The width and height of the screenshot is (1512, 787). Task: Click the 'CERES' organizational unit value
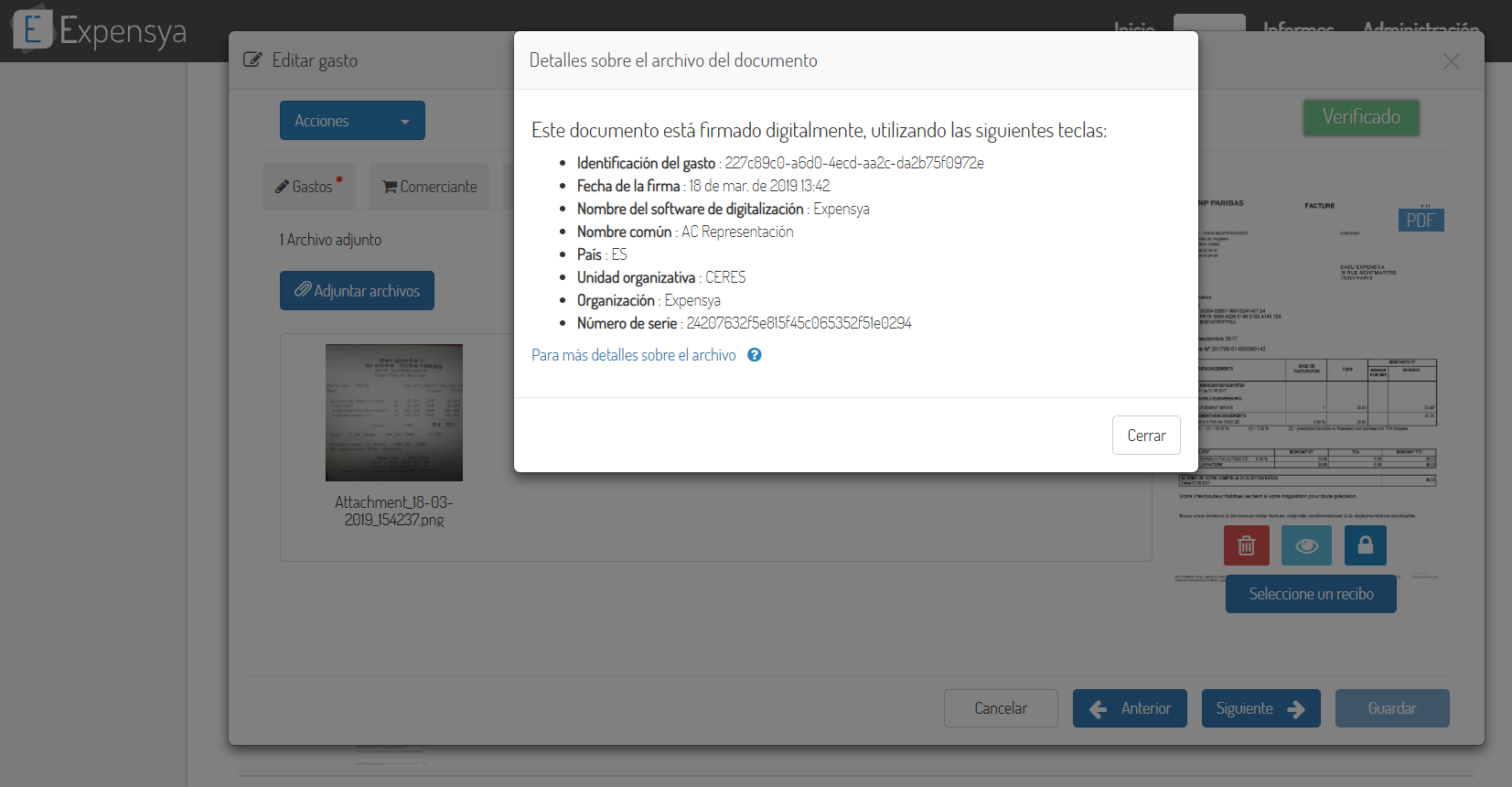(x=725, y=277)
